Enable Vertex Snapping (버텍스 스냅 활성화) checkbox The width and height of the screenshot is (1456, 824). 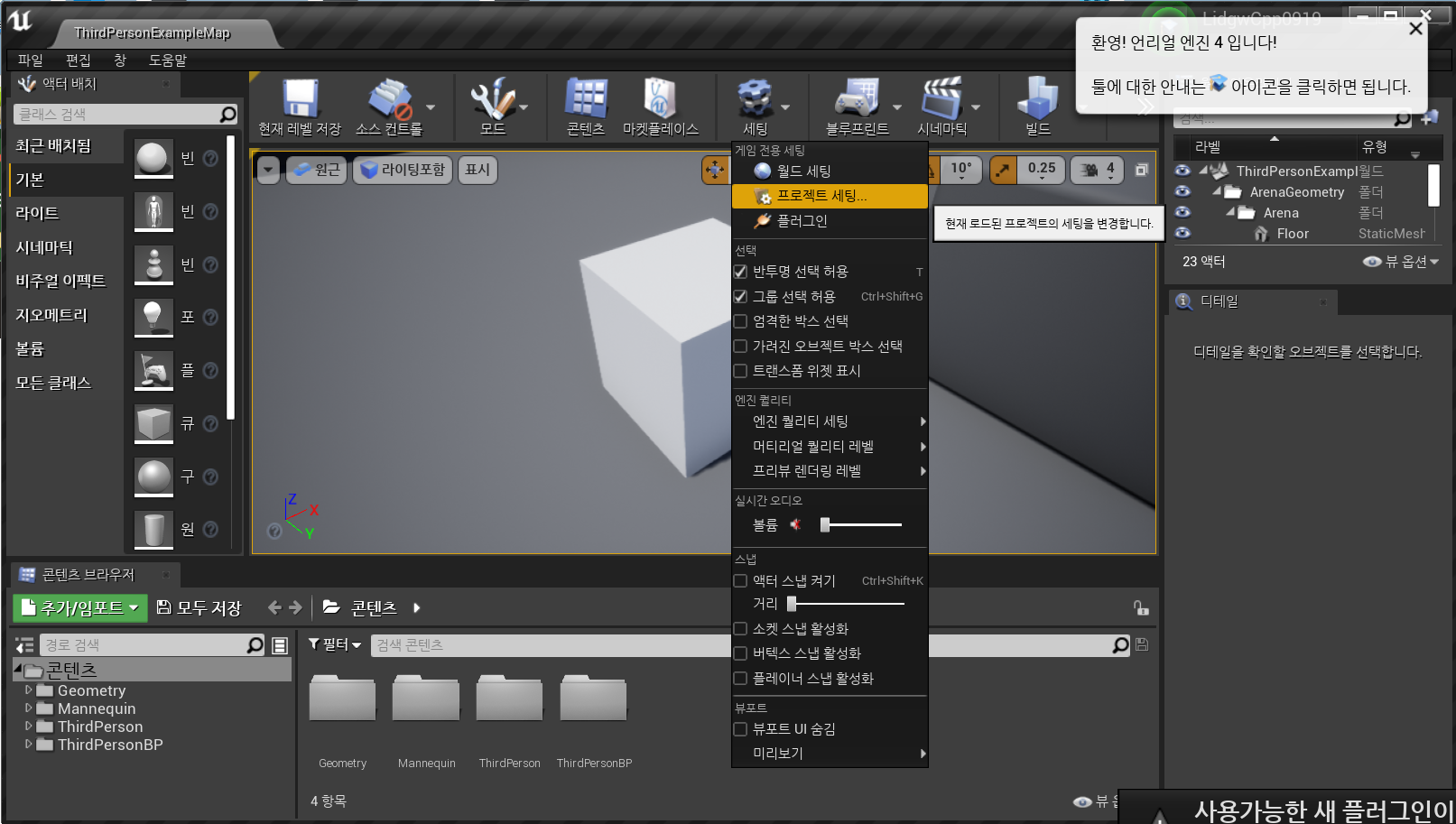coord(740,653)
